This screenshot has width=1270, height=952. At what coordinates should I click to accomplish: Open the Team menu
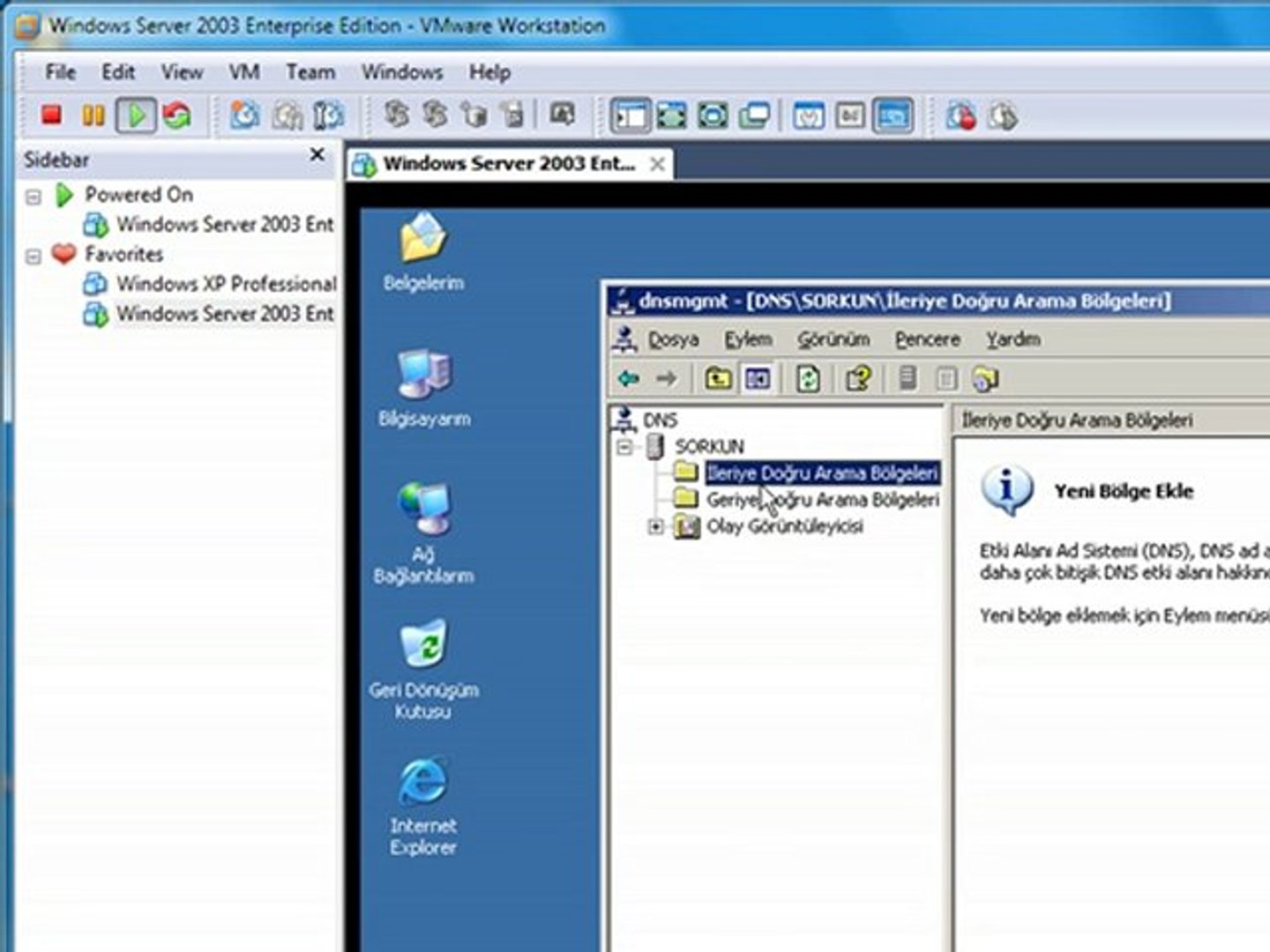310,72
